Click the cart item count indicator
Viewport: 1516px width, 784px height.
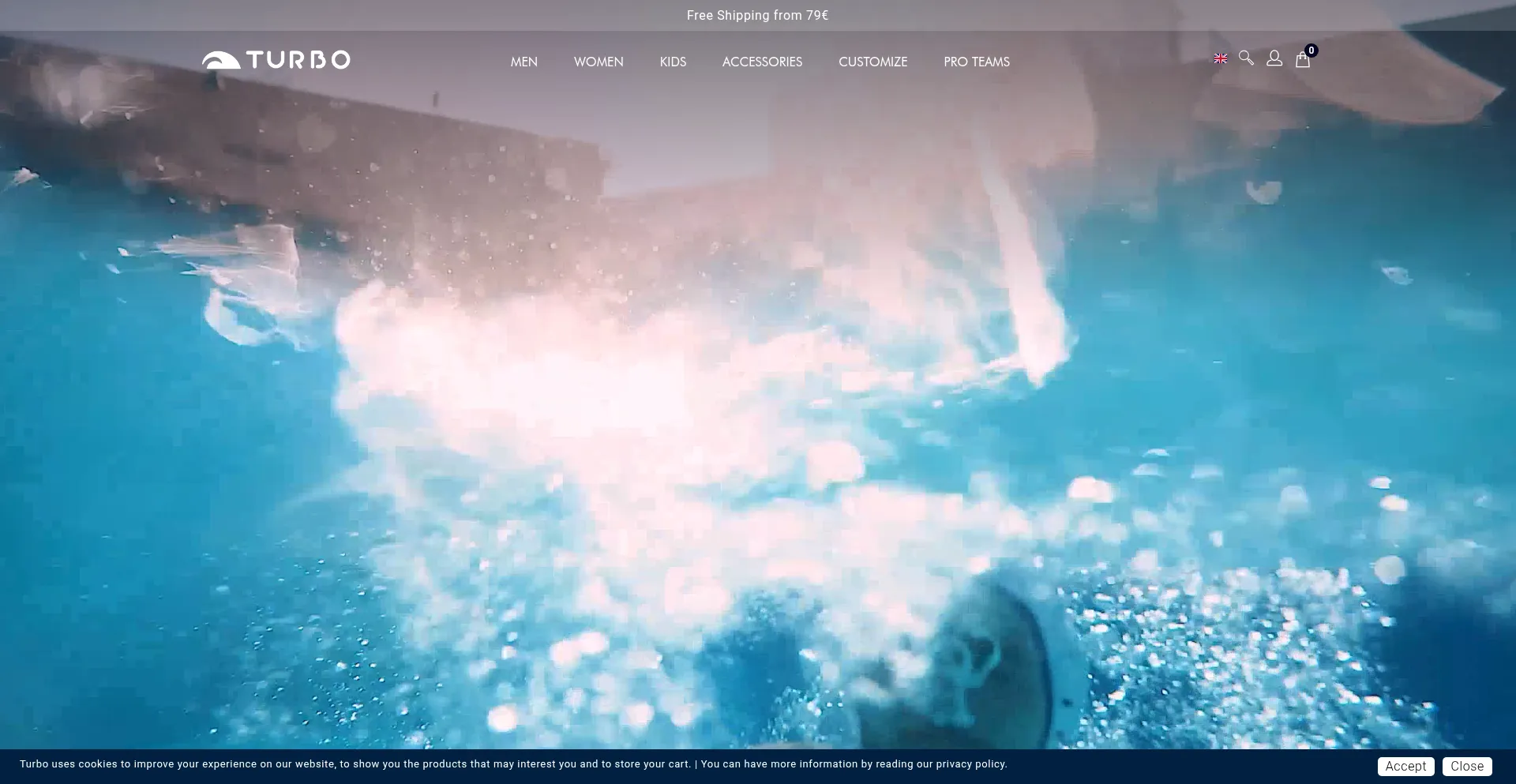coord(1311,50)
